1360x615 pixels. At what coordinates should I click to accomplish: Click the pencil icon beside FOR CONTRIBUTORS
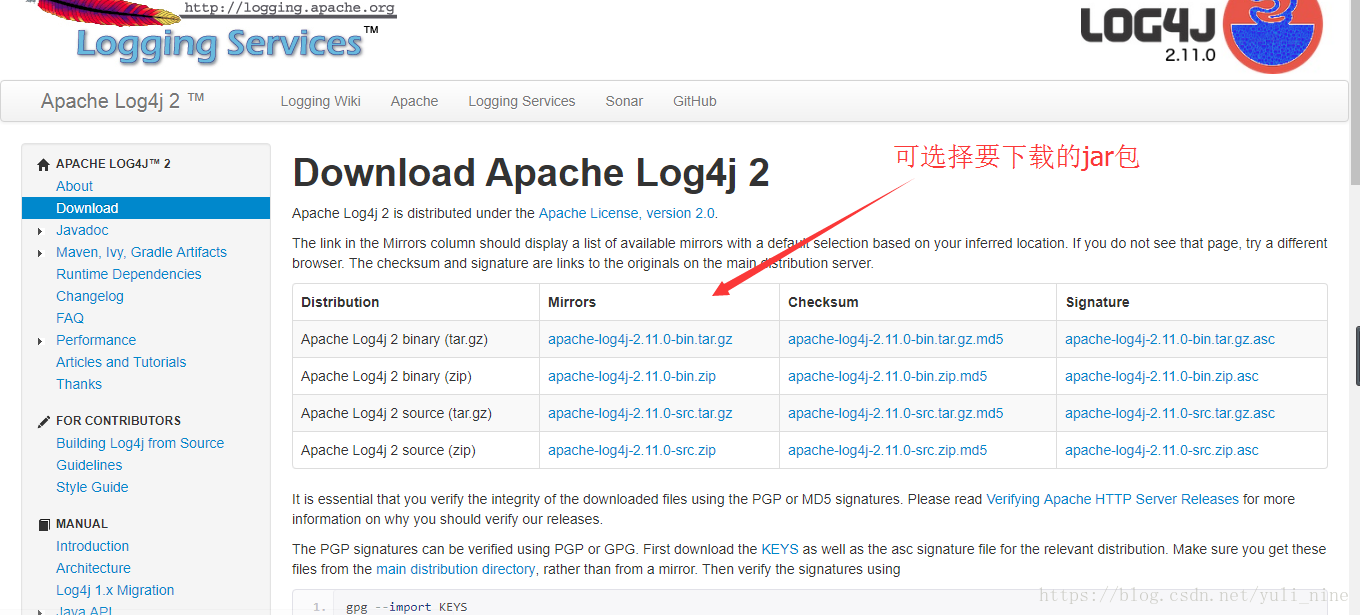43,421
